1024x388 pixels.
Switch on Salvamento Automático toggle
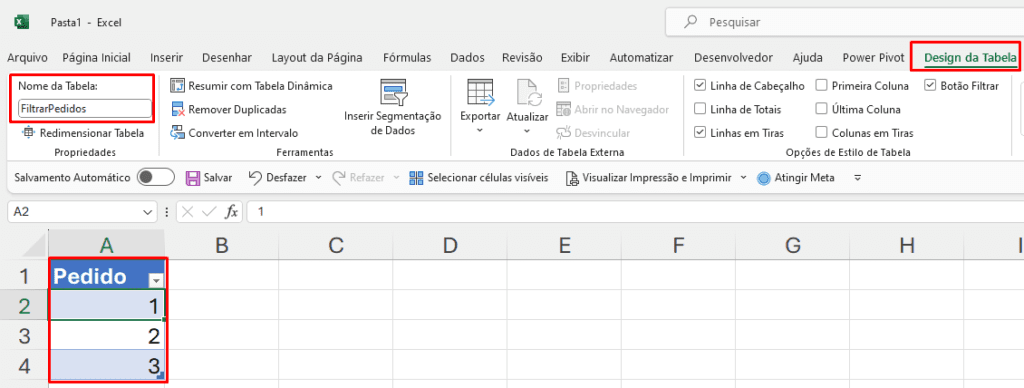[x=155, y=178]
